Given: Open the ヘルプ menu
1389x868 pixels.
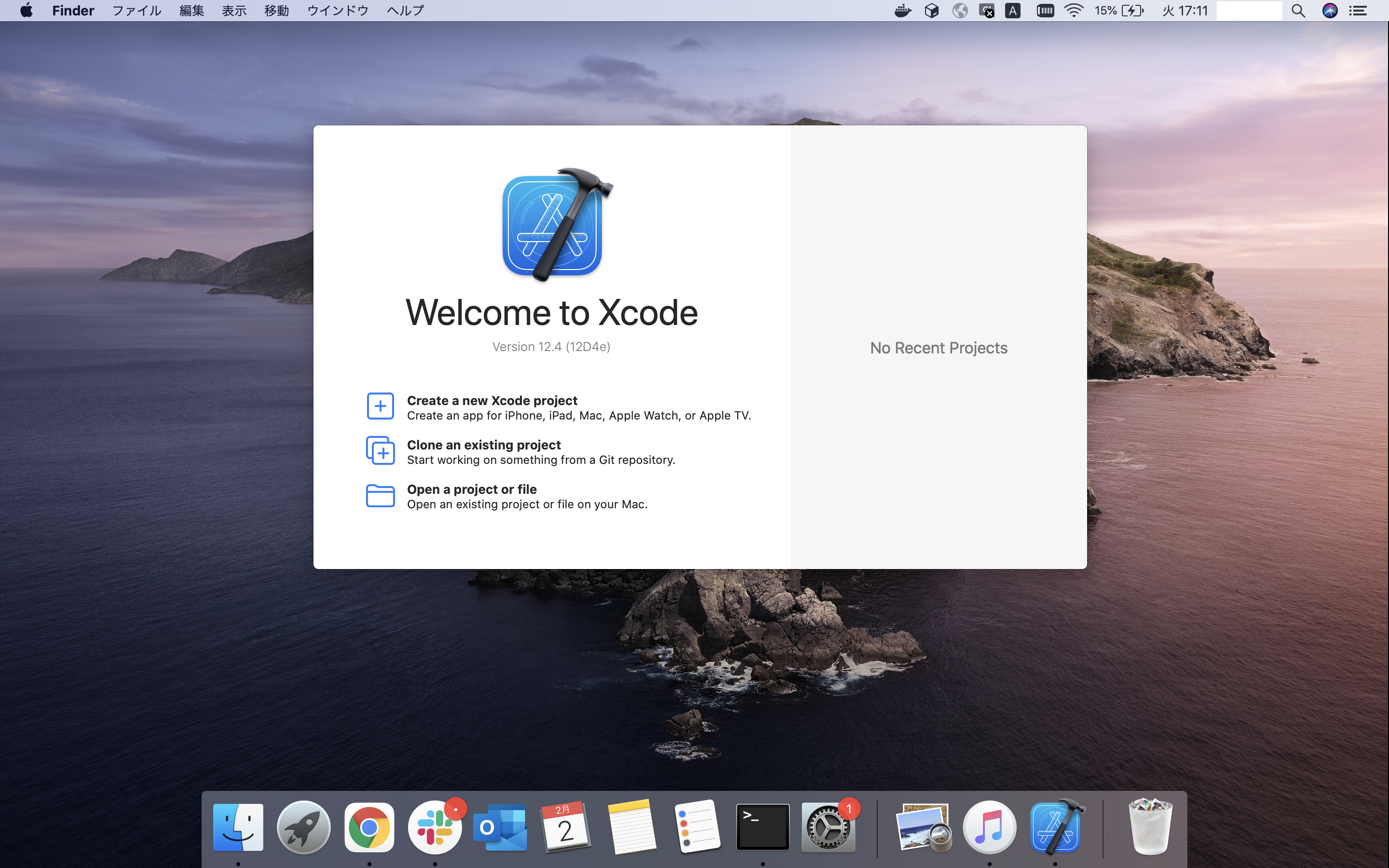Looking at the screenshot, I should tap(405, 10).
